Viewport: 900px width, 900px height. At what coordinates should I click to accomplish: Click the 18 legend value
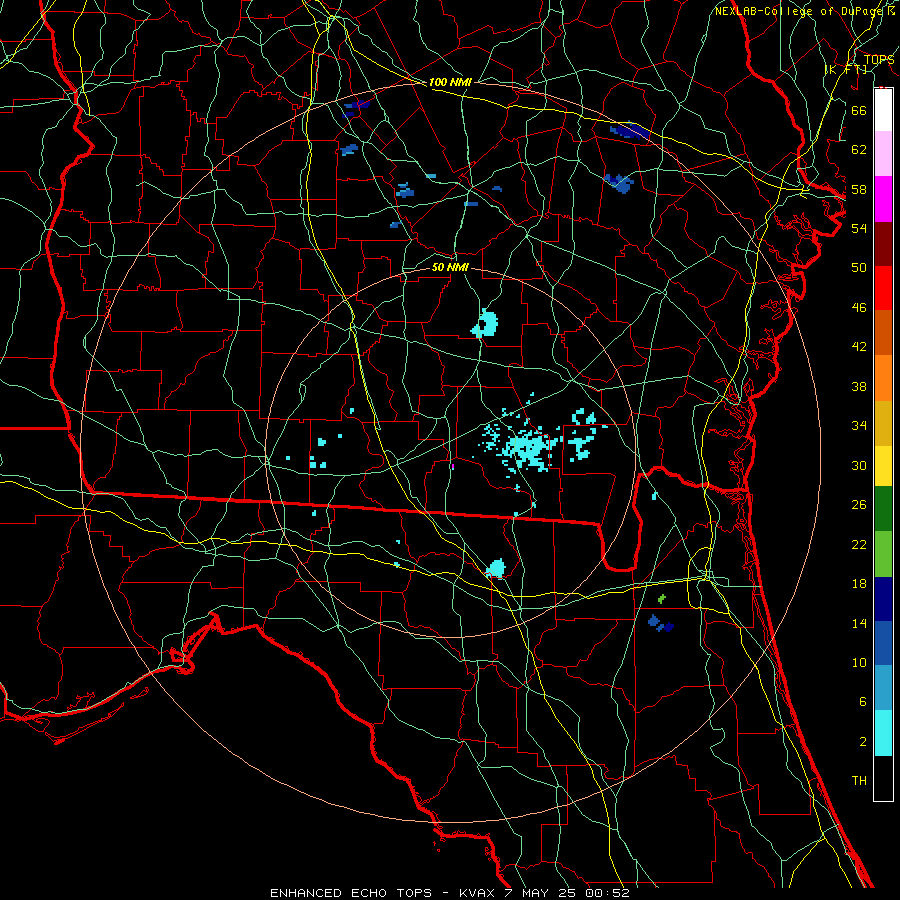tap(859, 584)
